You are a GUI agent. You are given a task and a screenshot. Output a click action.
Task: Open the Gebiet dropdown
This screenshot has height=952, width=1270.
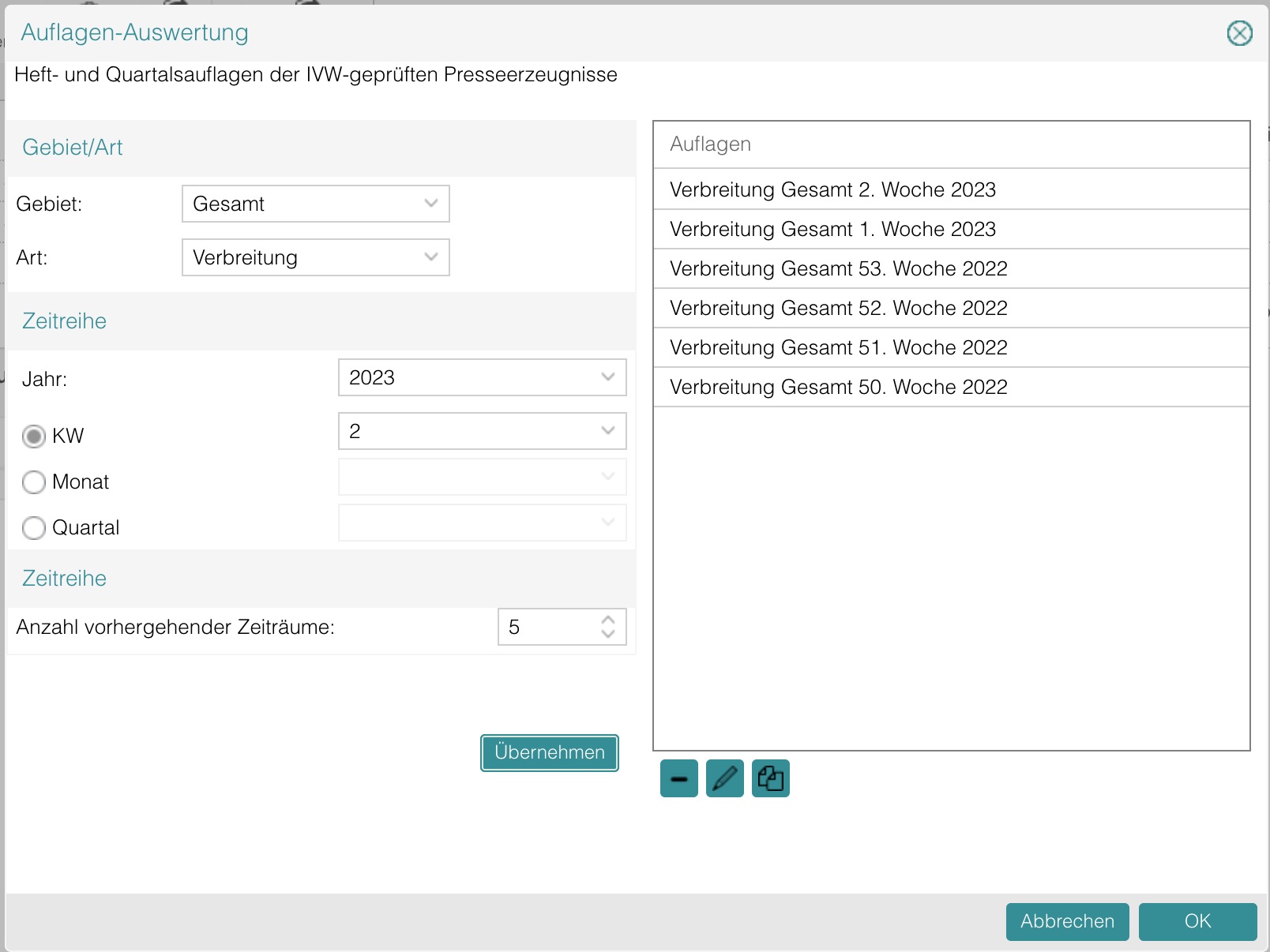(x=315, y=204)
